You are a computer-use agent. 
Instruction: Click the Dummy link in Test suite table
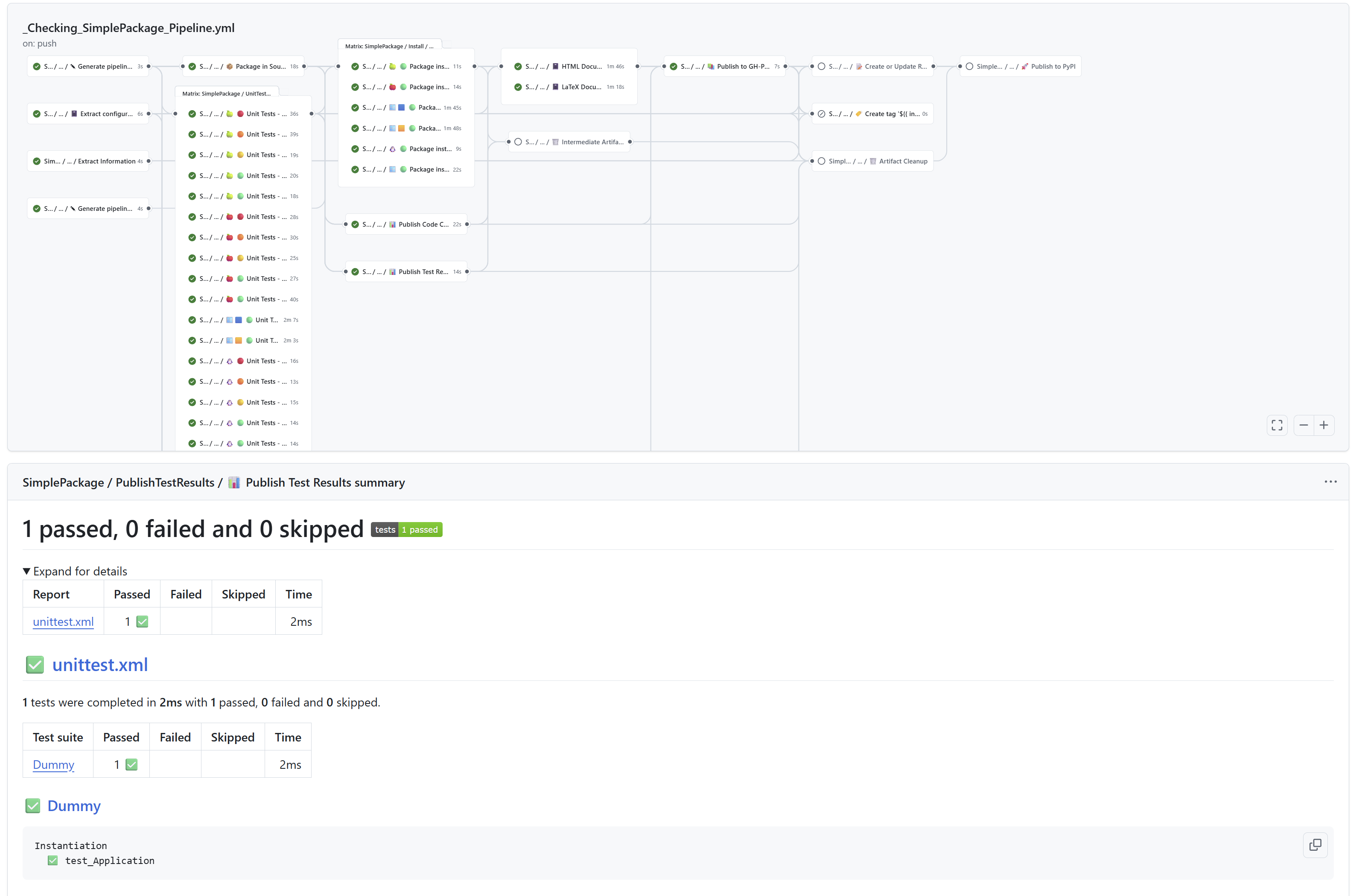click(53, 765)
